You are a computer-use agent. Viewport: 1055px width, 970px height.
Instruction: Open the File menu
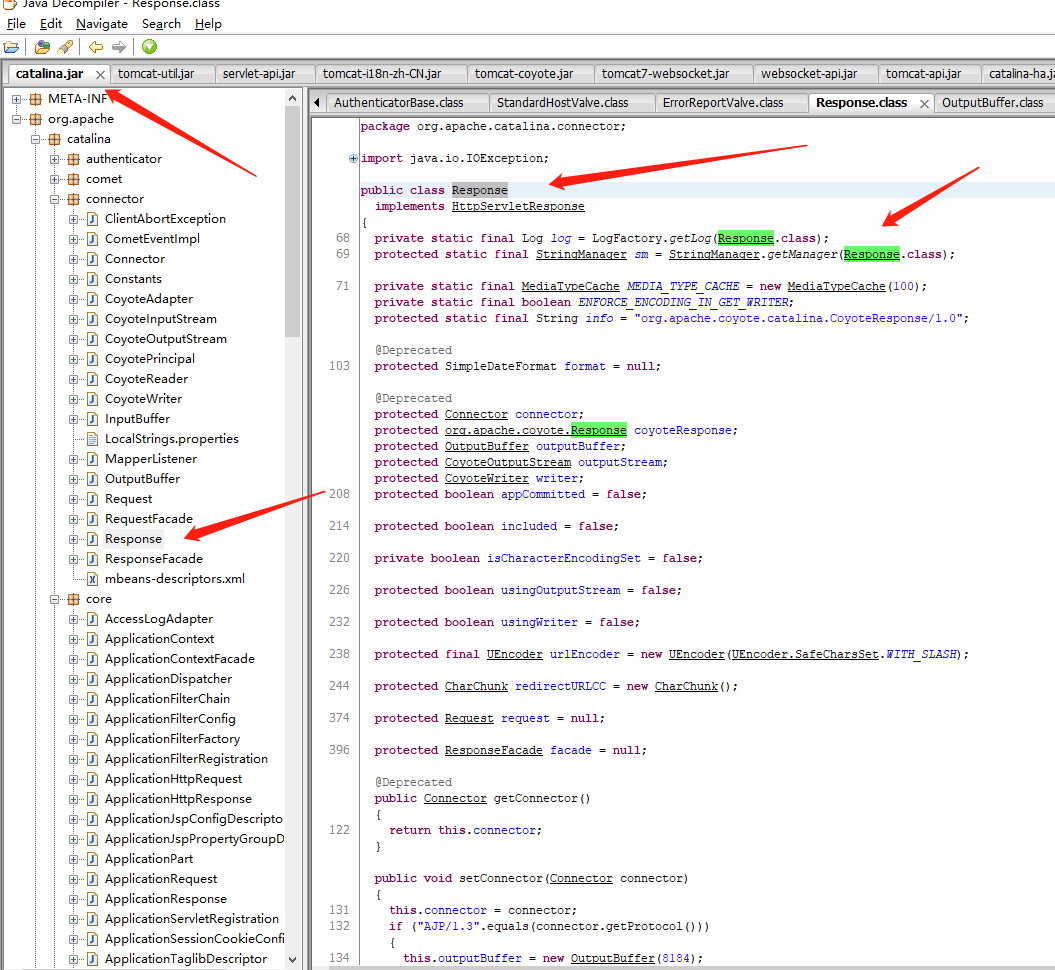[x=16, y=24]
